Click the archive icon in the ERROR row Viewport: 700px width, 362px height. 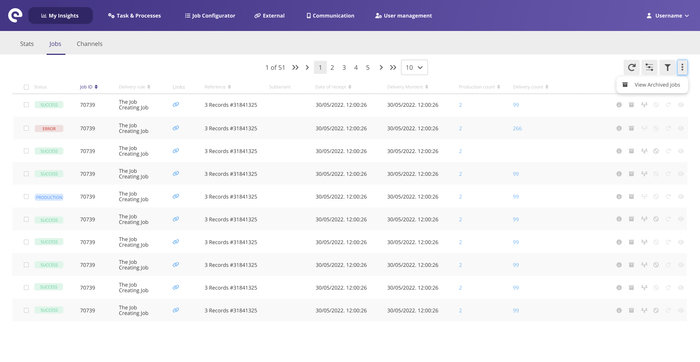631,128
